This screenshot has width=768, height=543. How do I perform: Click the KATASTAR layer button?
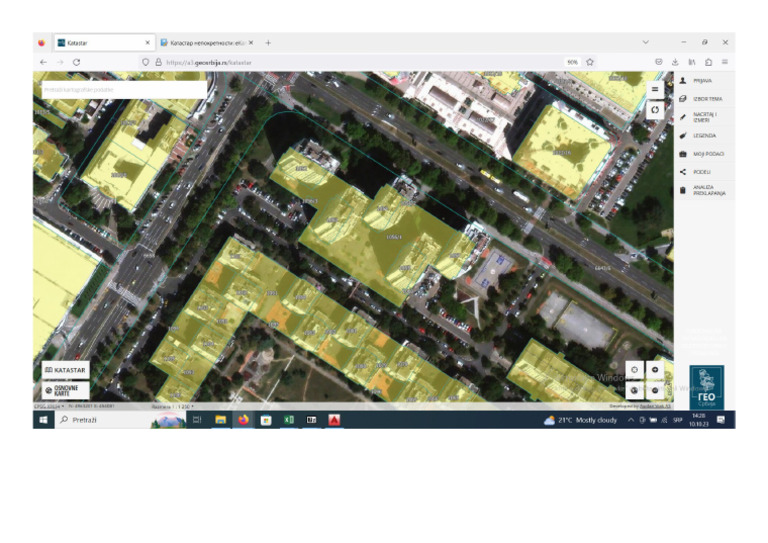click(66, 370)
